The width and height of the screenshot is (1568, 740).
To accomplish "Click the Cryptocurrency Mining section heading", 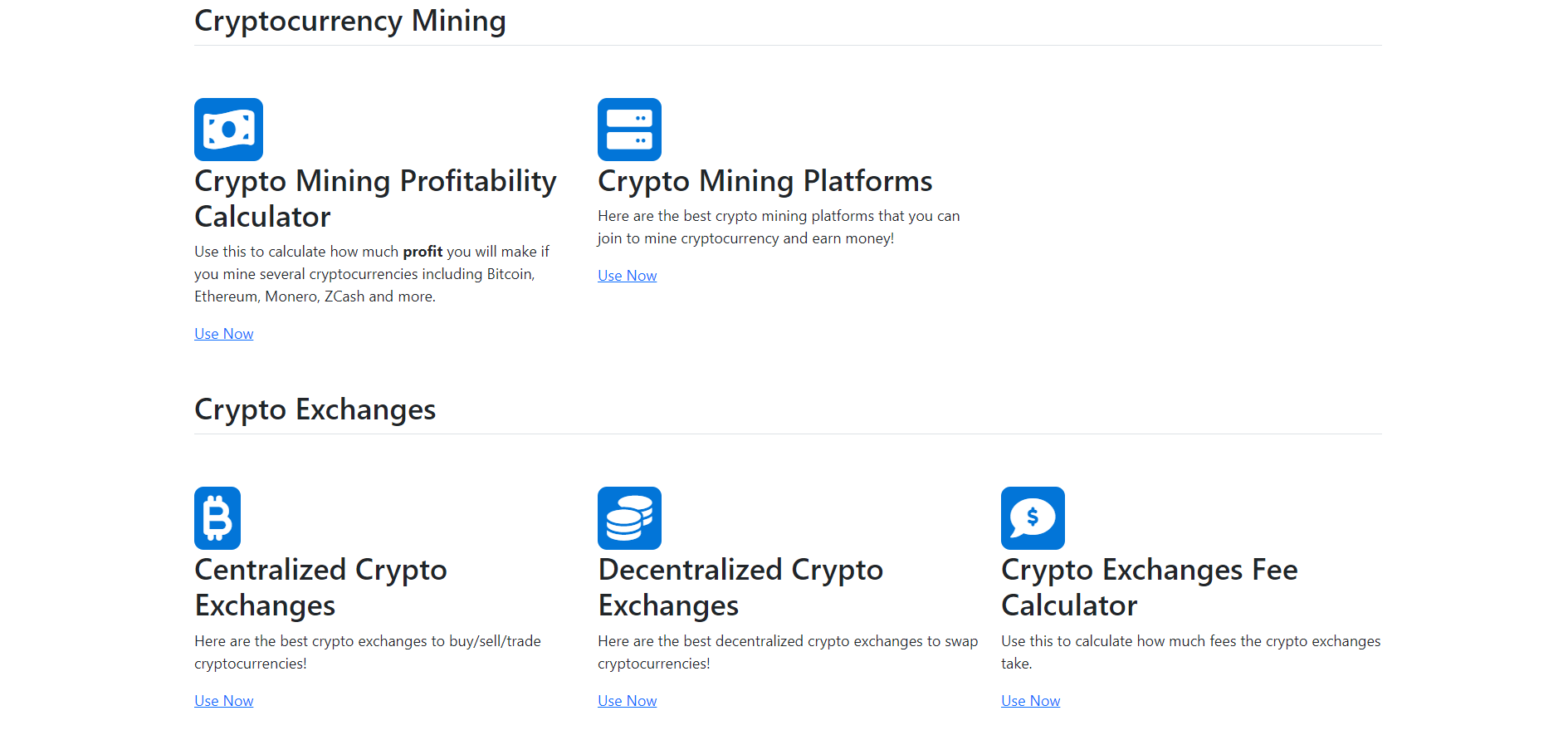I will point(349,21).
